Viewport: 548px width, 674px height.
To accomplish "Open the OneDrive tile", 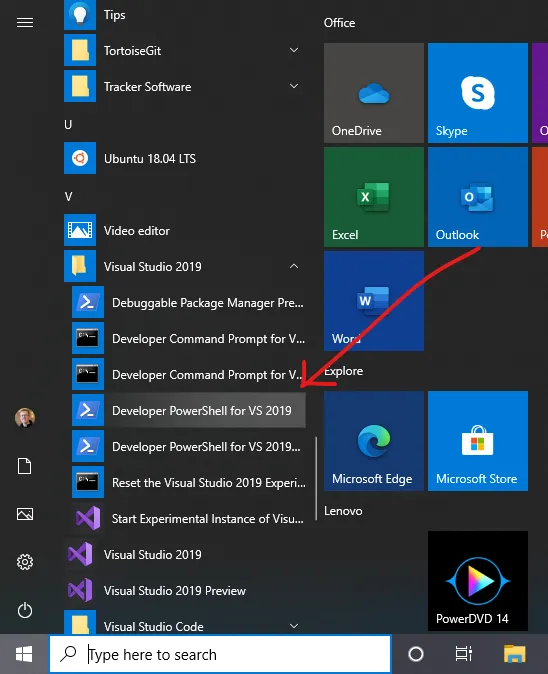I will pos(374,93).
